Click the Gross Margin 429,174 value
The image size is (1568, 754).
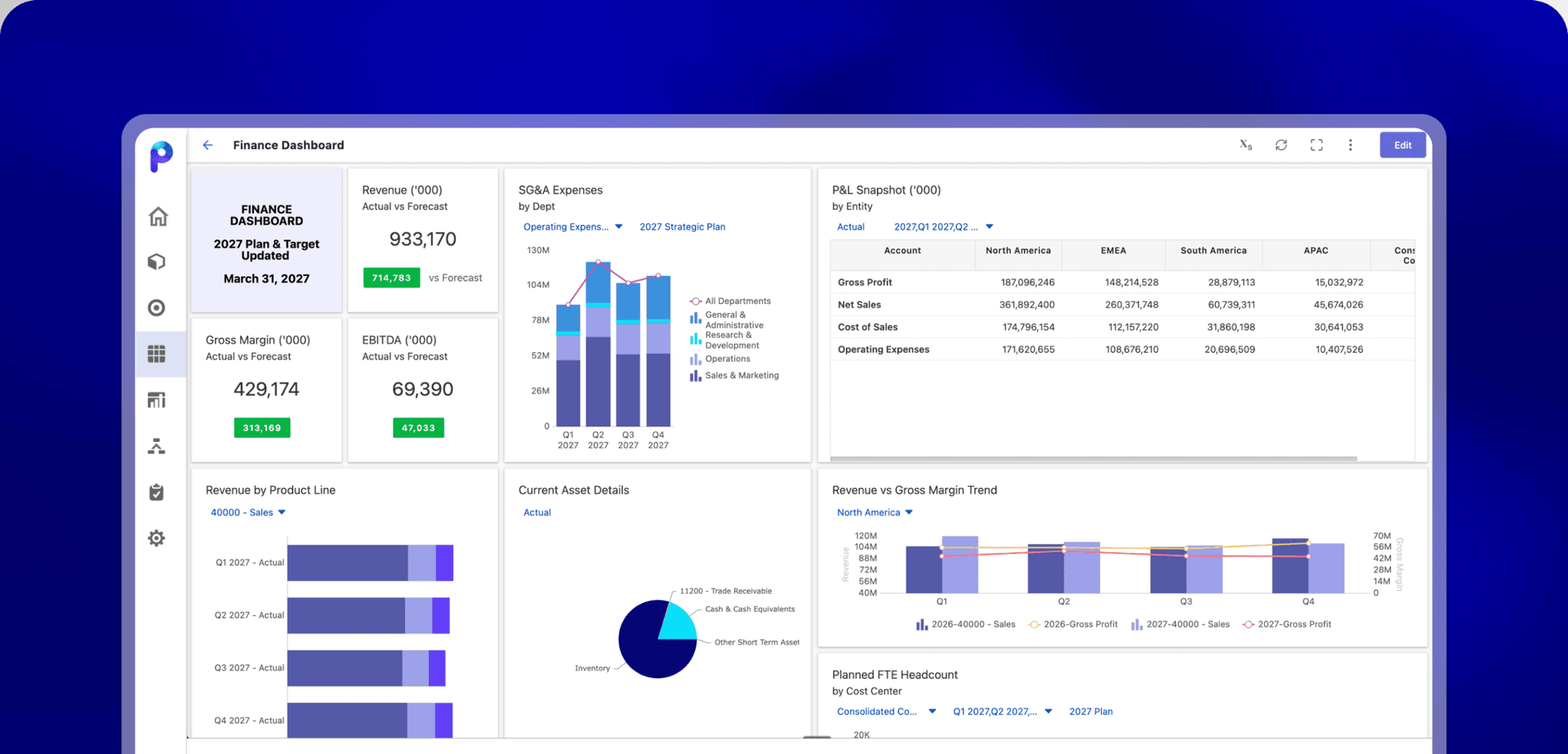[x=266, y=390]
